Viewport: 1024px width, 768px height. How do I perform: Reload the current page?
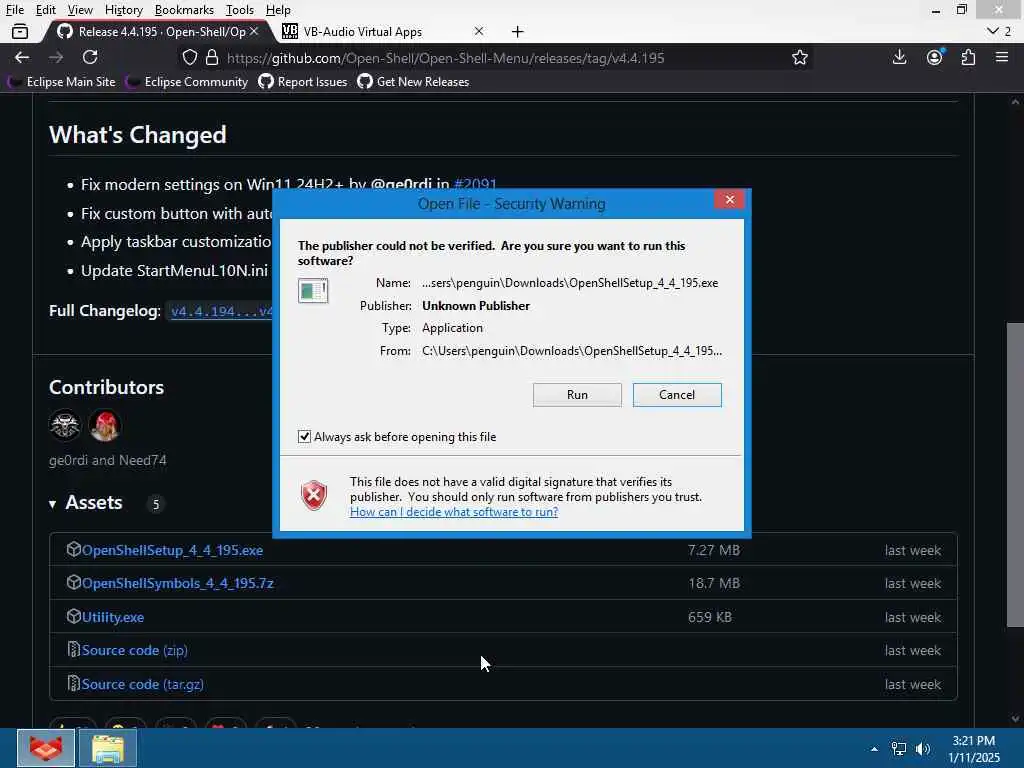pos(90,57)
